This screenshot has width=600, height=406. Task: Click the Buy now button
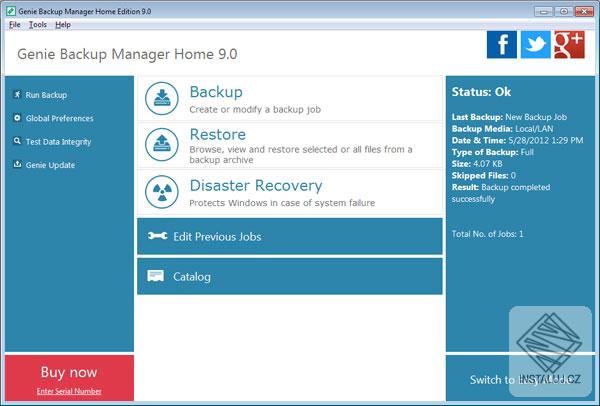tap(69, 372)
